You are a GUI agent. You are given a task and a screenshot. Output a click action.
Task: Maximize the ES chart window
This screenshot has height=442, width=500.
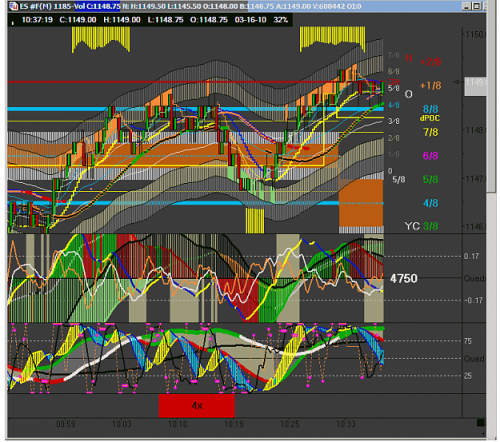point(477,6)
